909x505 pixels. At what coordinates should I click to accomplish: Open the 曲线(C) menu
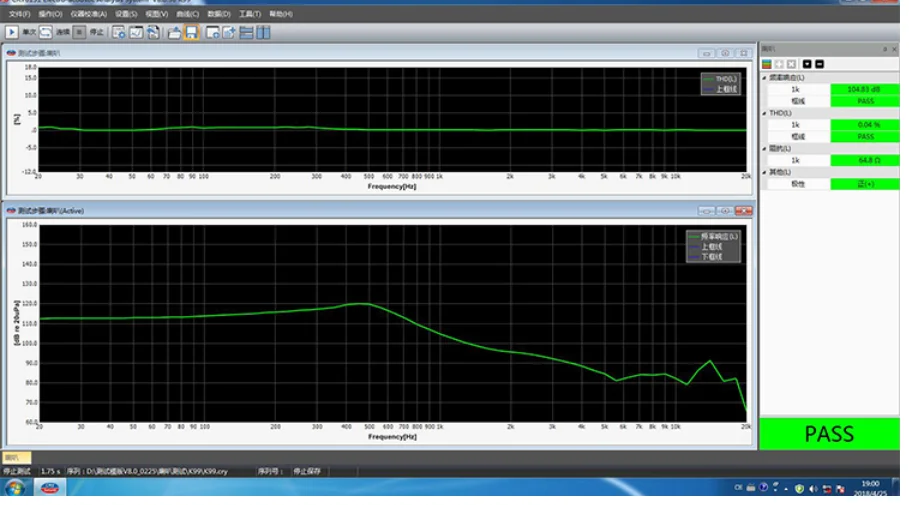click(x=187, y=14)
